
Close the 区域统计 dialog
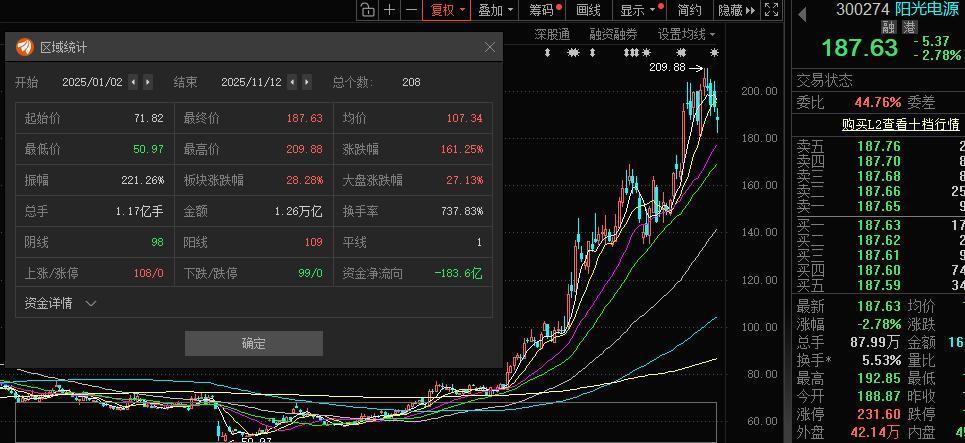click(x=489, y=47)
